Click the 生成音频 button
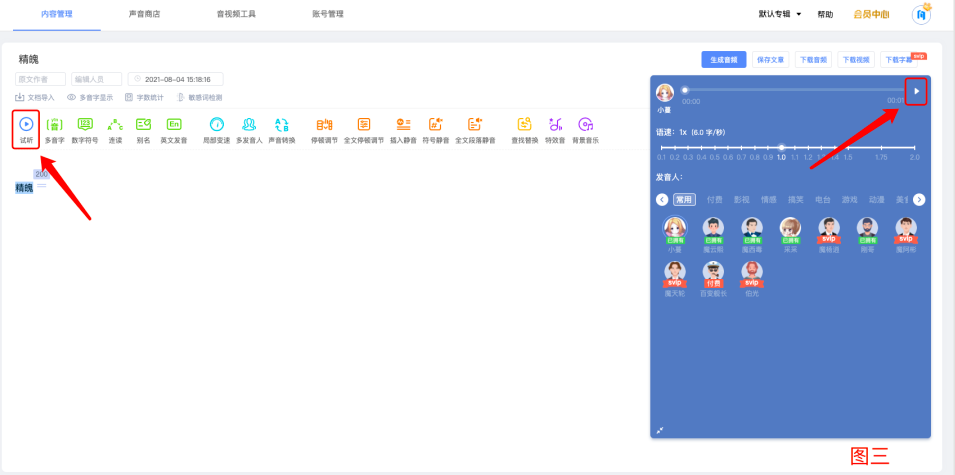 point(724,60)
